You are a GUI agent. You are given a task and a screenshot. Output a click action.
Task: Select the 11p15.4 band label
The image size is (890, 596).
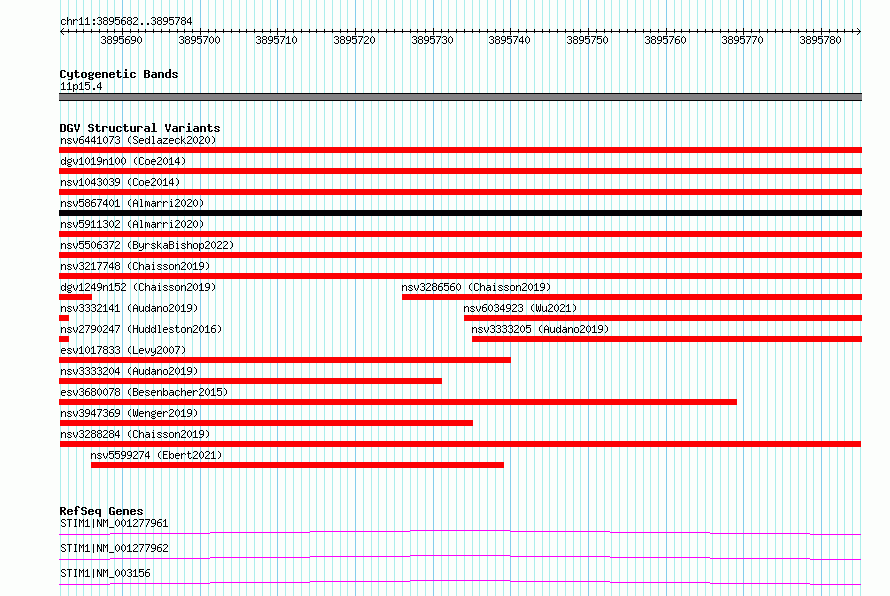pos(81,86)
